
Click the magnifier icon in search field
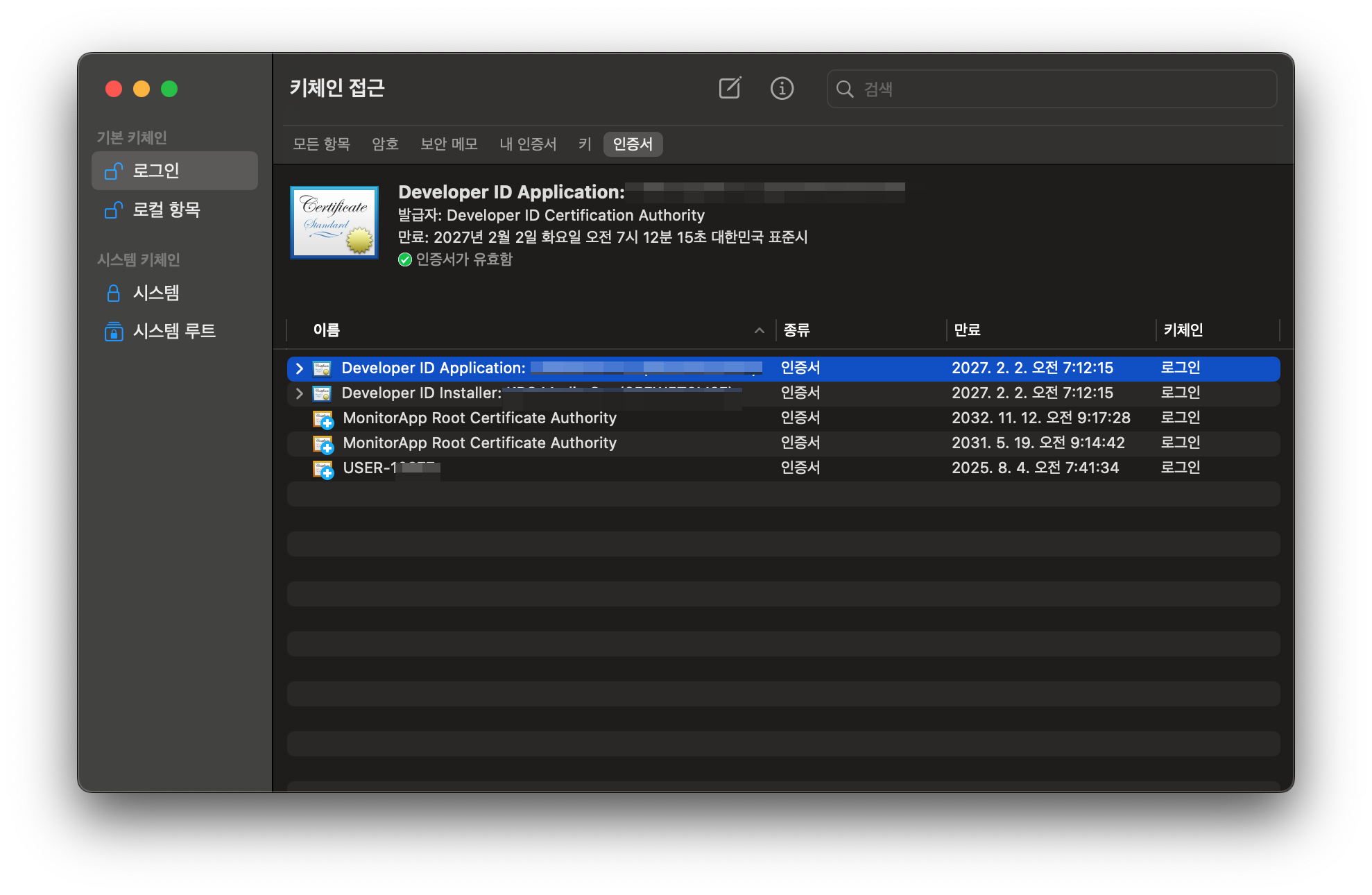pyautogui.click(x=844, y=89)
